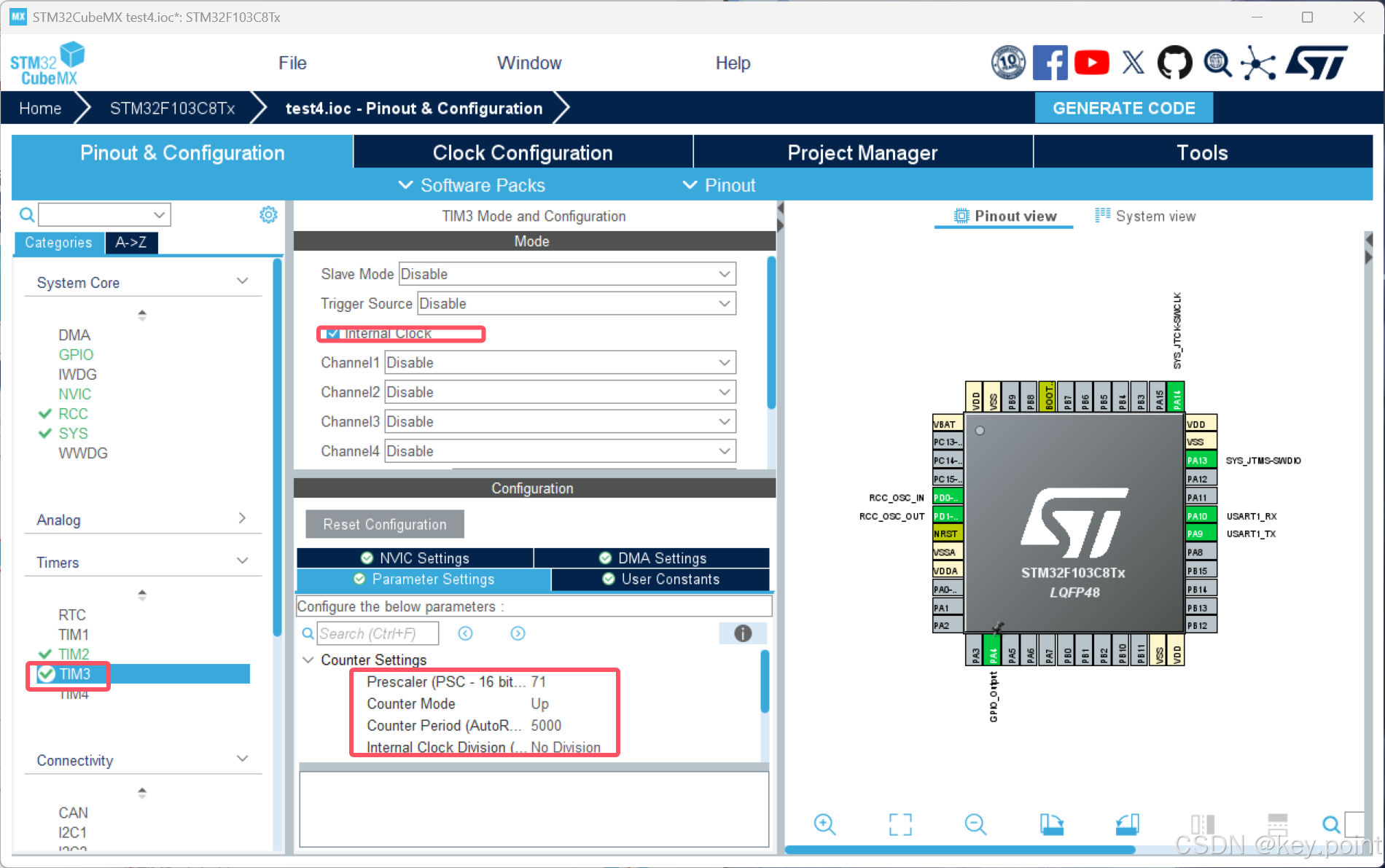Screen dimensions: 1385x868
Task: Open the File menu
Action: [292, 63]
